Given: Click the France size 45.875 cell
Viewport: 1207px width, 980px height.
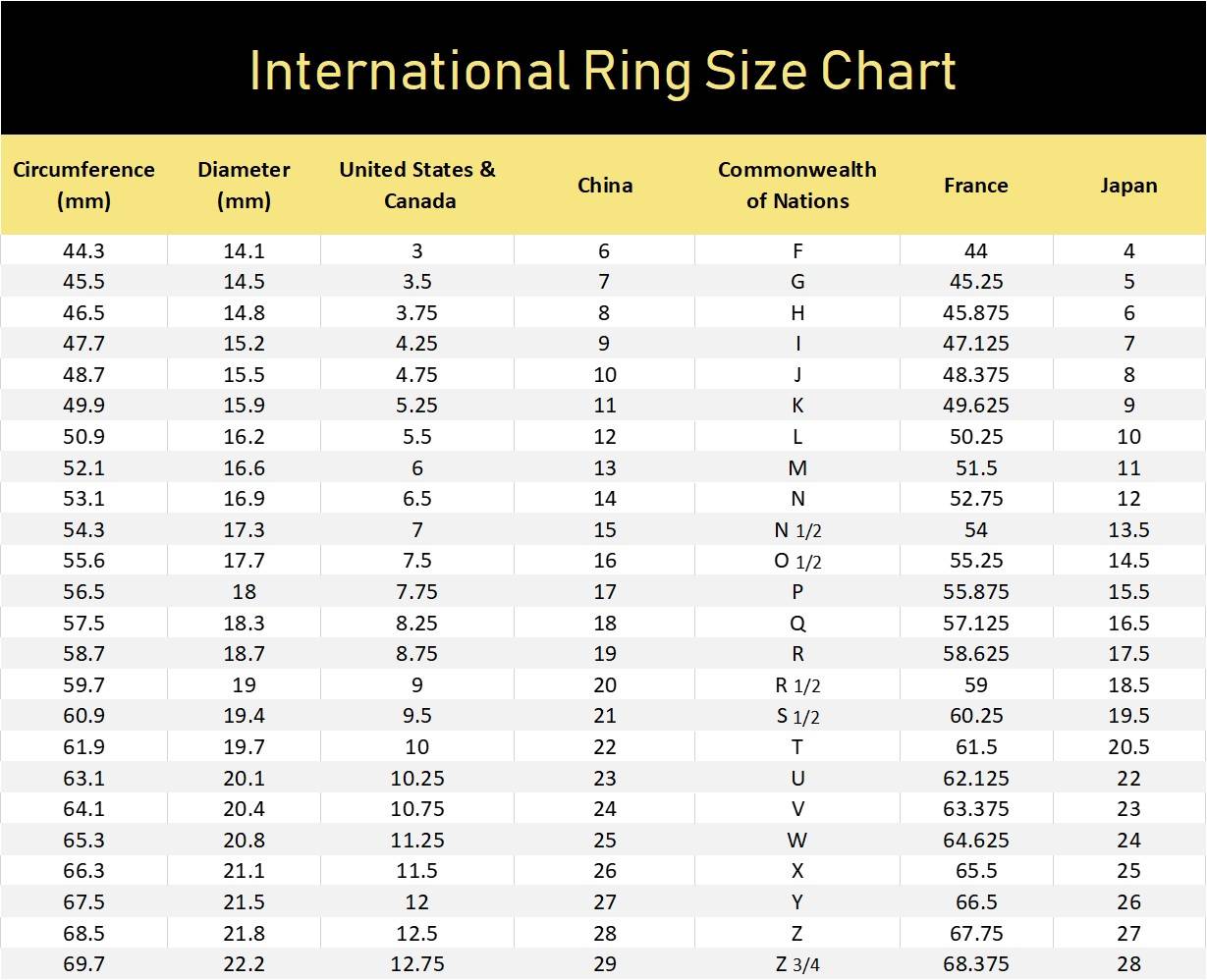Looking at the screenshot, I should point(975,312).
